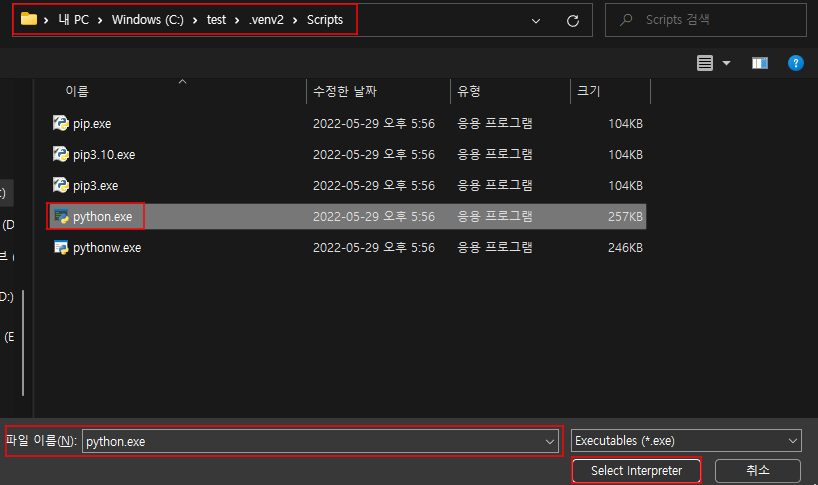Select pip.exe file name
The image size is (818, 485).
coord(92,124)
